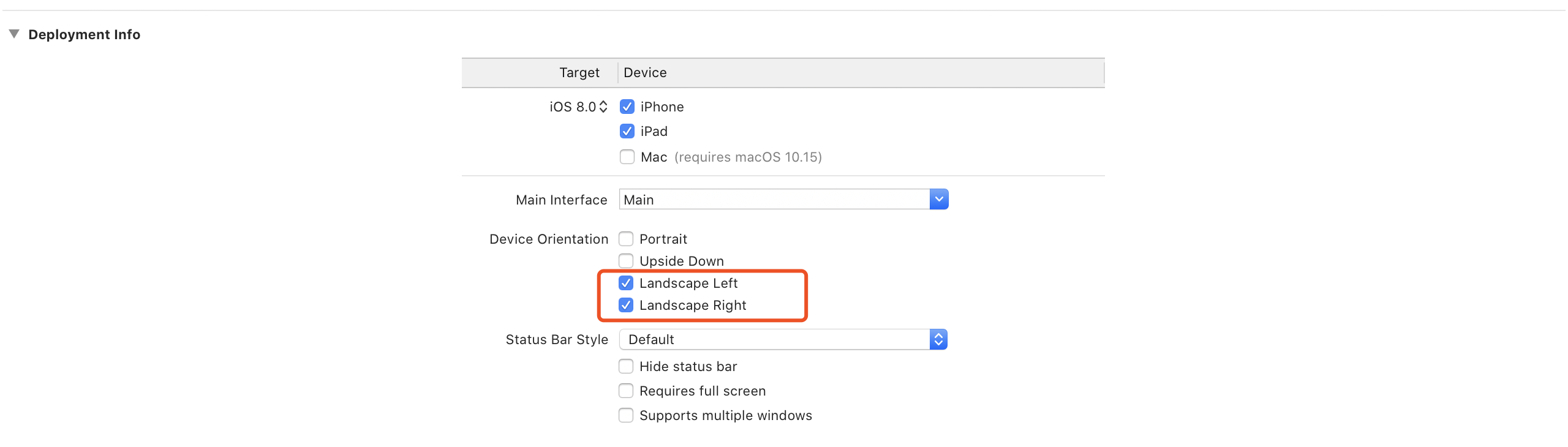
Task: Open the Main Interface dropdown arrow
Action: 938,200
